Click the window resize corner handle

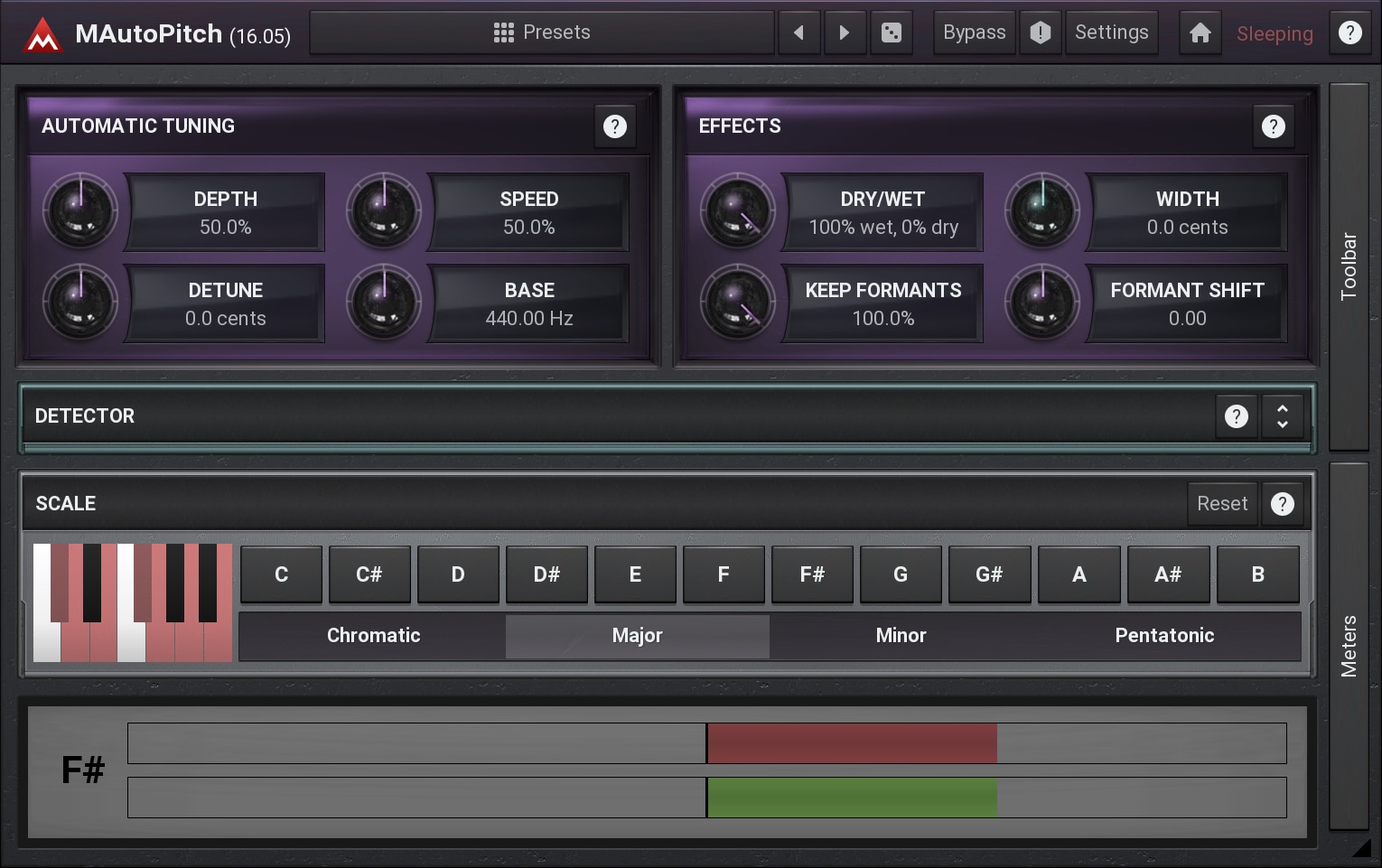[1362, 847]
